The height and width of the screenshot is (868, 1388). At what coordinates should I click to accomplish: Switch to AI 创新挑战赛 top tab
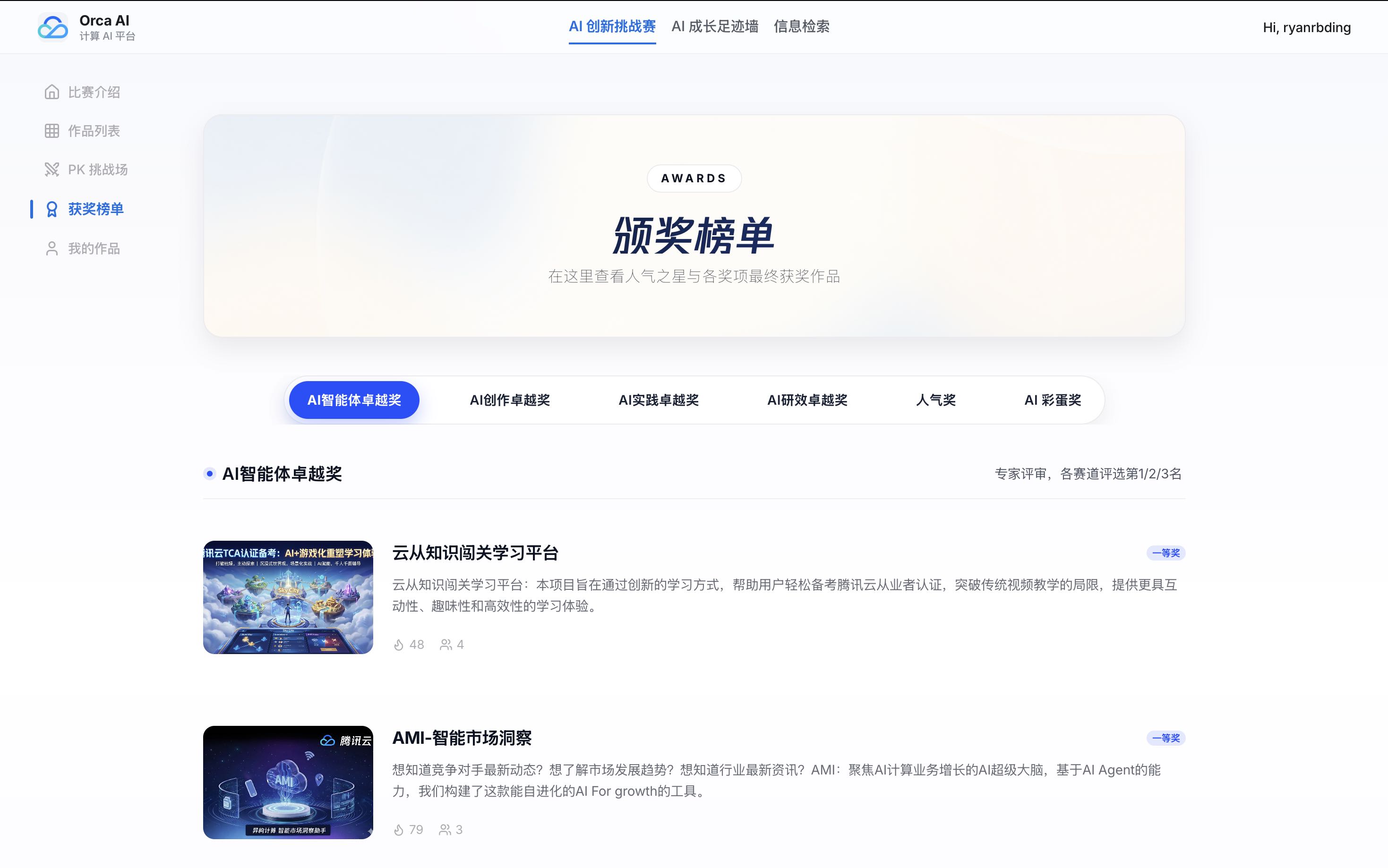coord(612,26)
